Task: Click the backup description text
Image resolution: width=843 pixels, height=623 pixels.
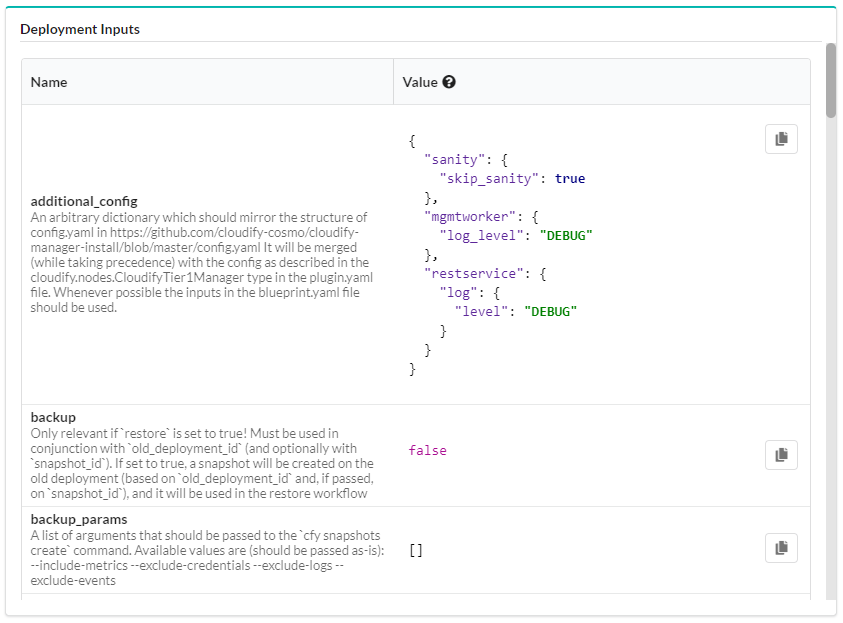Action: [202, 463]
